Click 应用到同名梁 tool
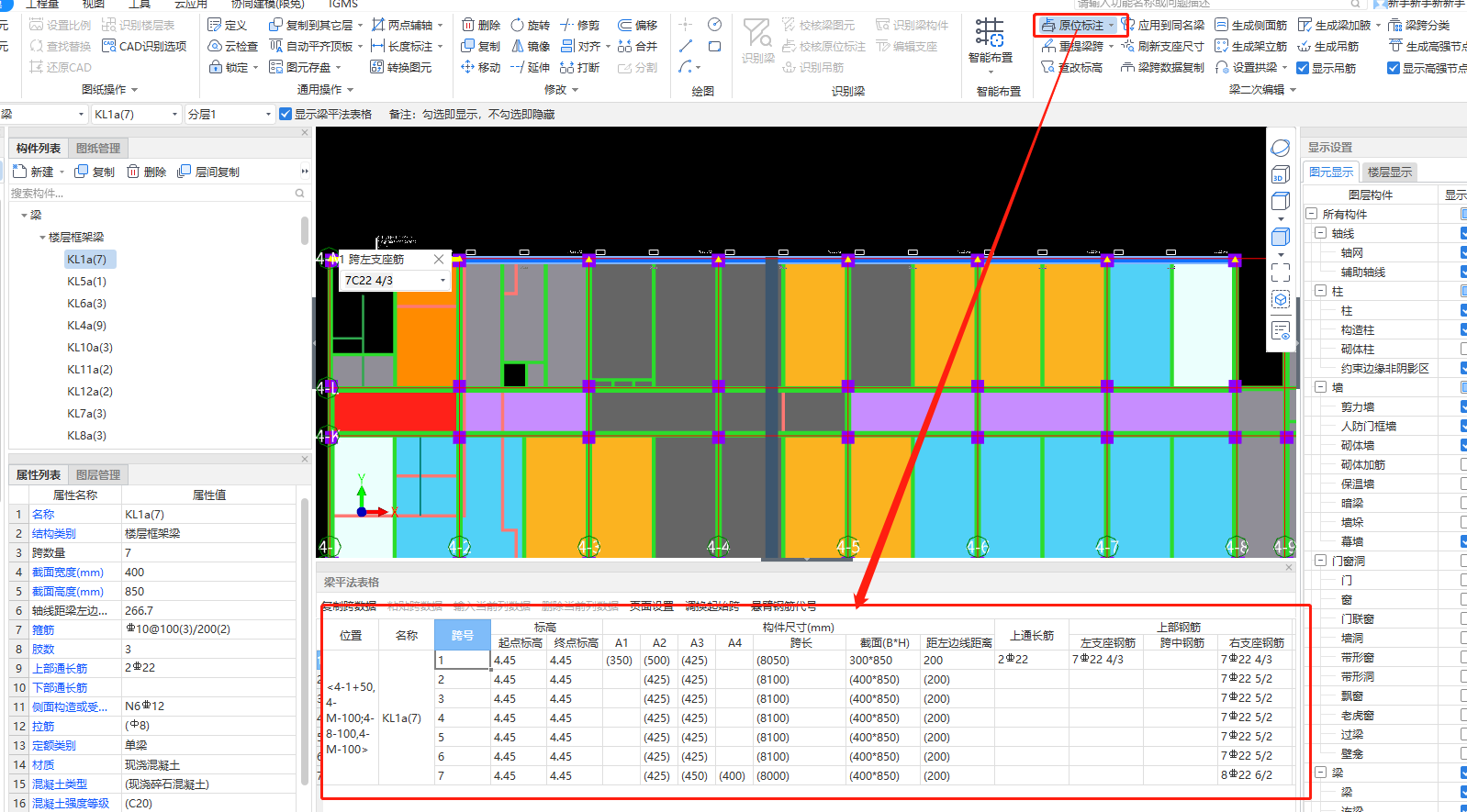1467x812 pixels. click(1163, 25)
